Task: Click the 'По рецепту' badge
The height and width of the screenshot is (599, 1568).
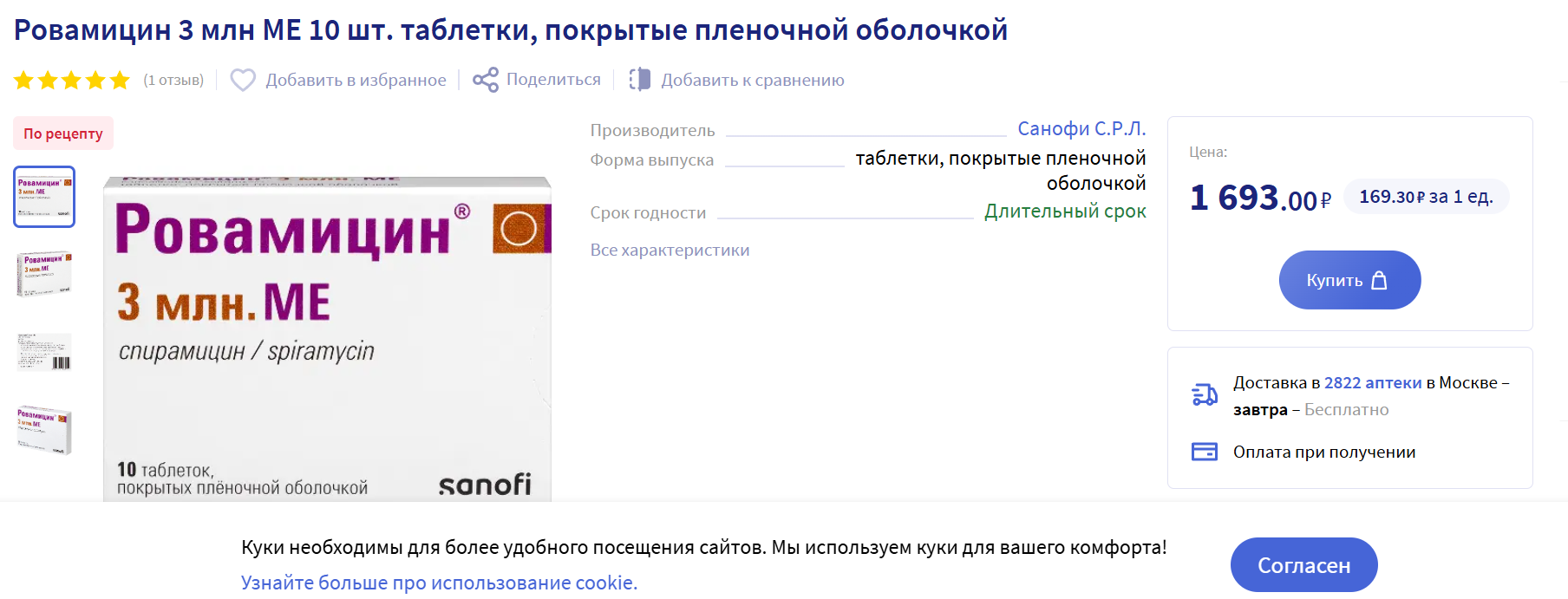Action: coord(63,133)
